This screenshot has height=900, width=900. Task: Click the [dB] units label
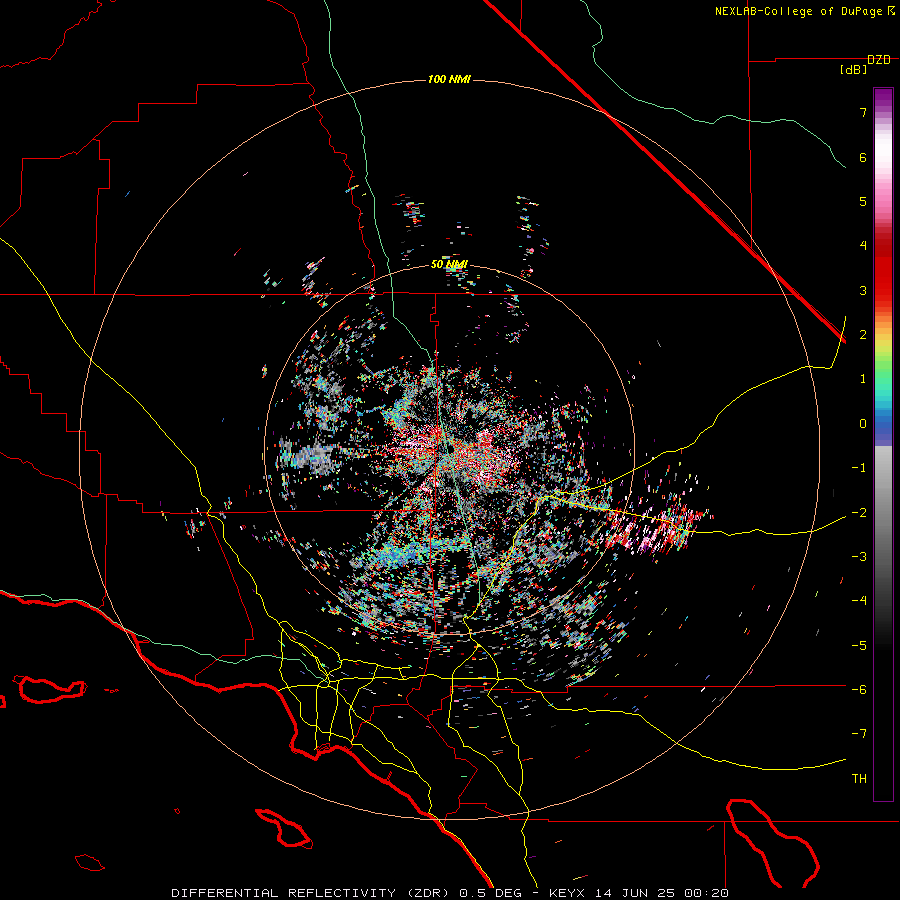point(853,69)
